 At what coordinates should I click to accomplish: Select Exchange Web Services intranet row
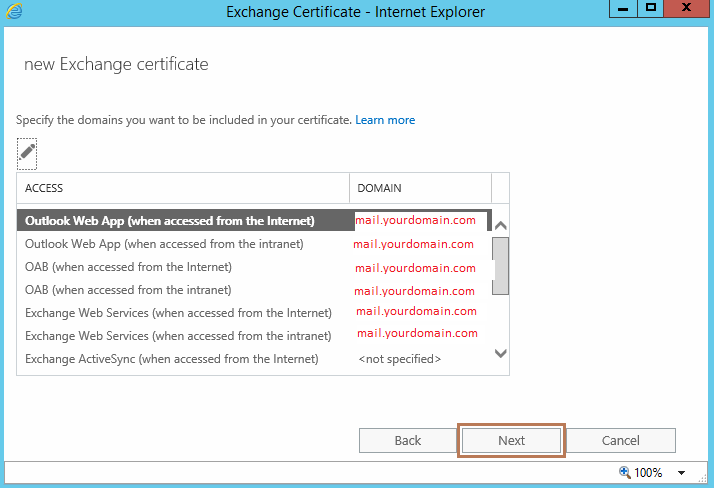(x=254, y=336)
